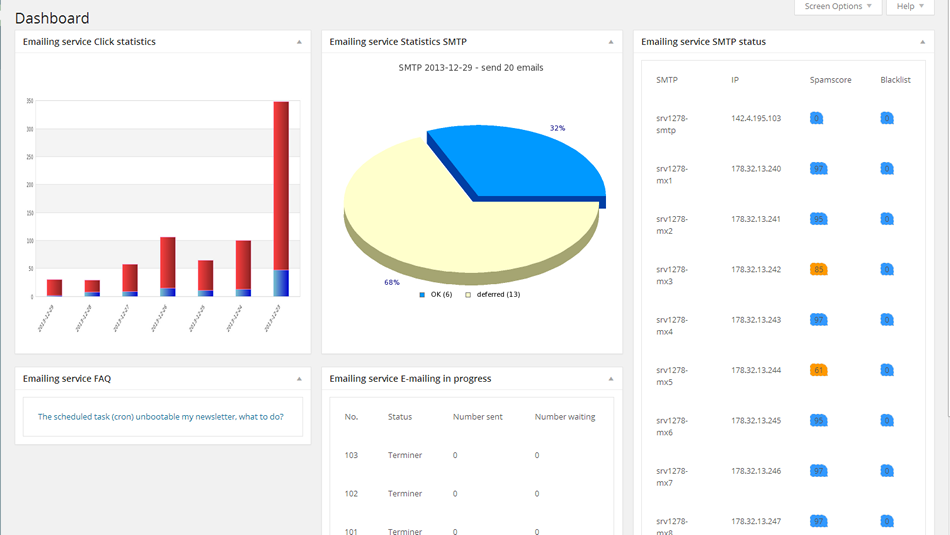Open the scheduled task cron FAQ link
This screenshot has height=535, width=950.
coord(161,417)
